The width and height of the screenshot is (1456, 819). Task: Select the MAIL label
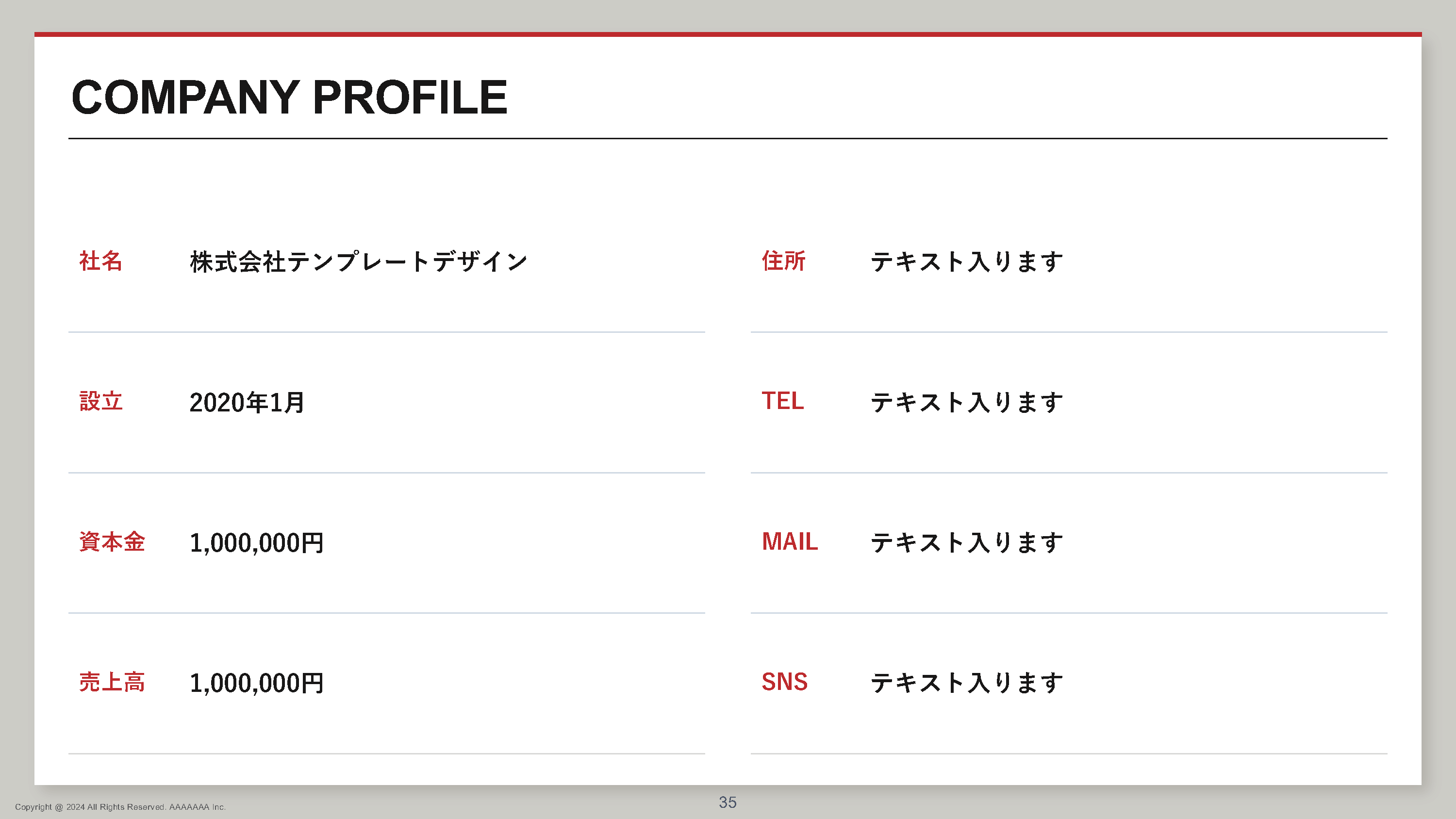790,541
